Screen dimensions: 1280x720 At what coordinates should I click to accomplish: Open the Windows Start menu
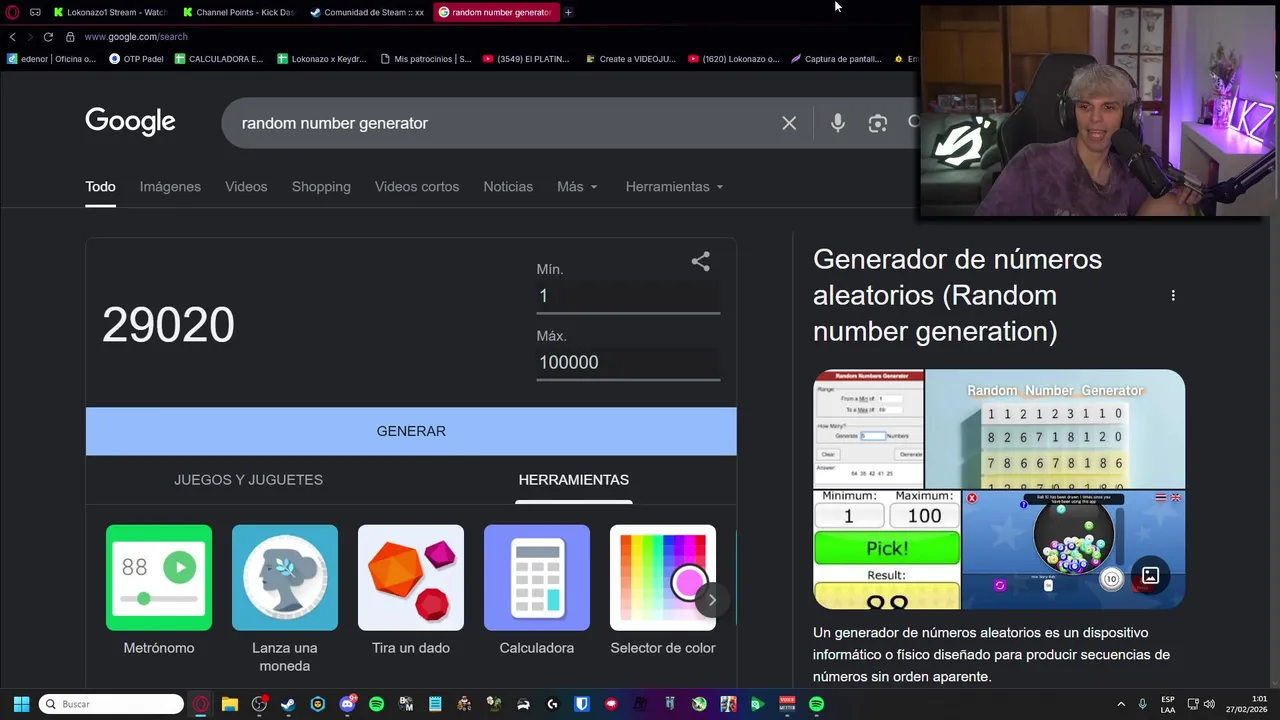point(21,704)
